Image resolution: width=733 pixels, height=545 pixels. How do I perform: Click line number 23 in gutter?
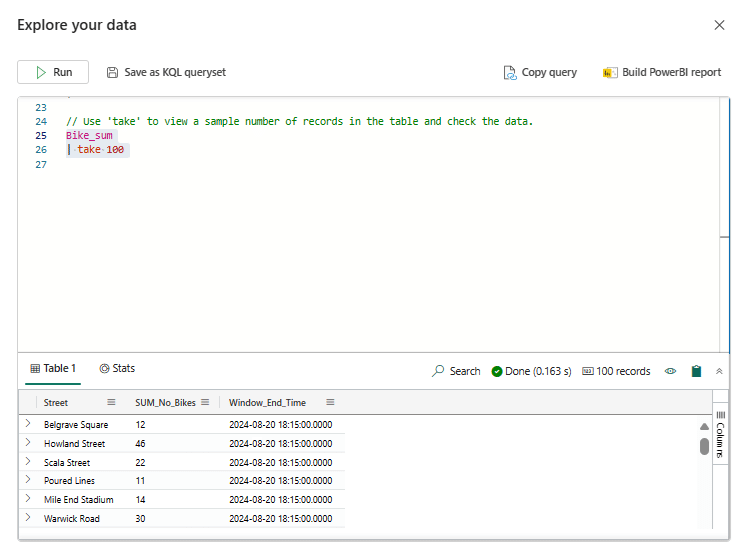tap(41, 108)
